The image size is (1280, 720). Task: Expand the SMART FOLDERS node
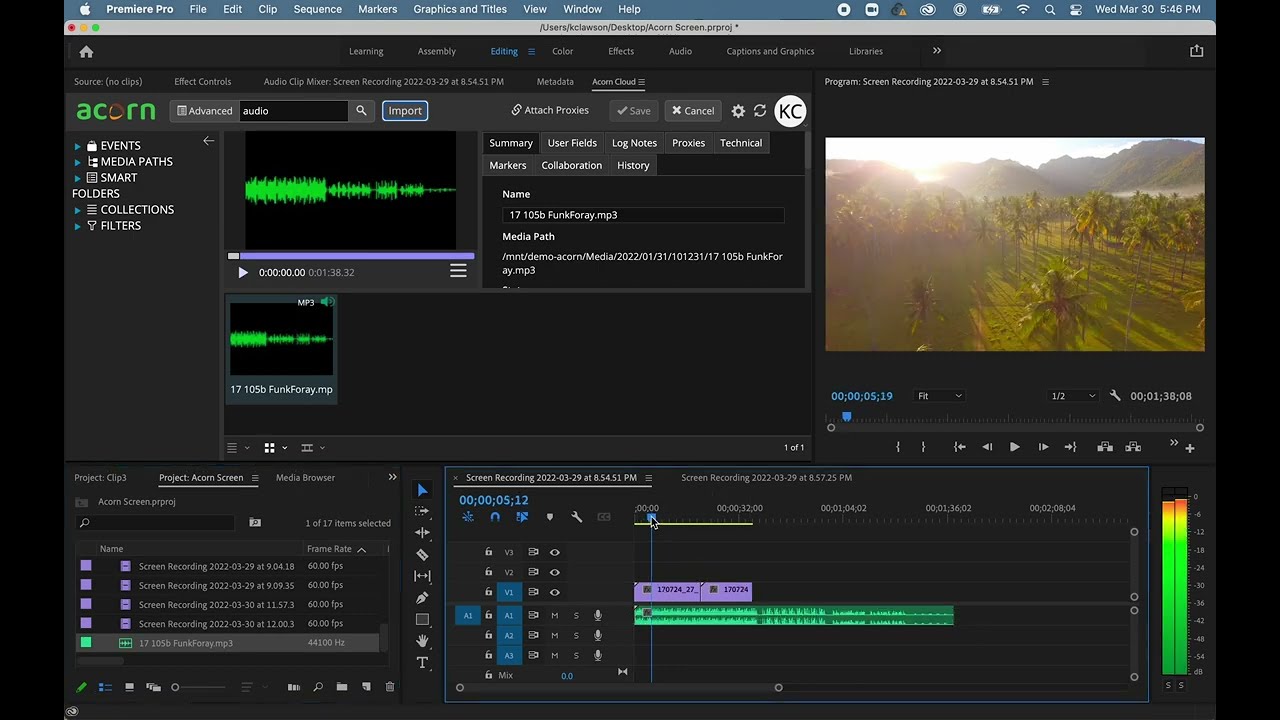coord(77,178)
